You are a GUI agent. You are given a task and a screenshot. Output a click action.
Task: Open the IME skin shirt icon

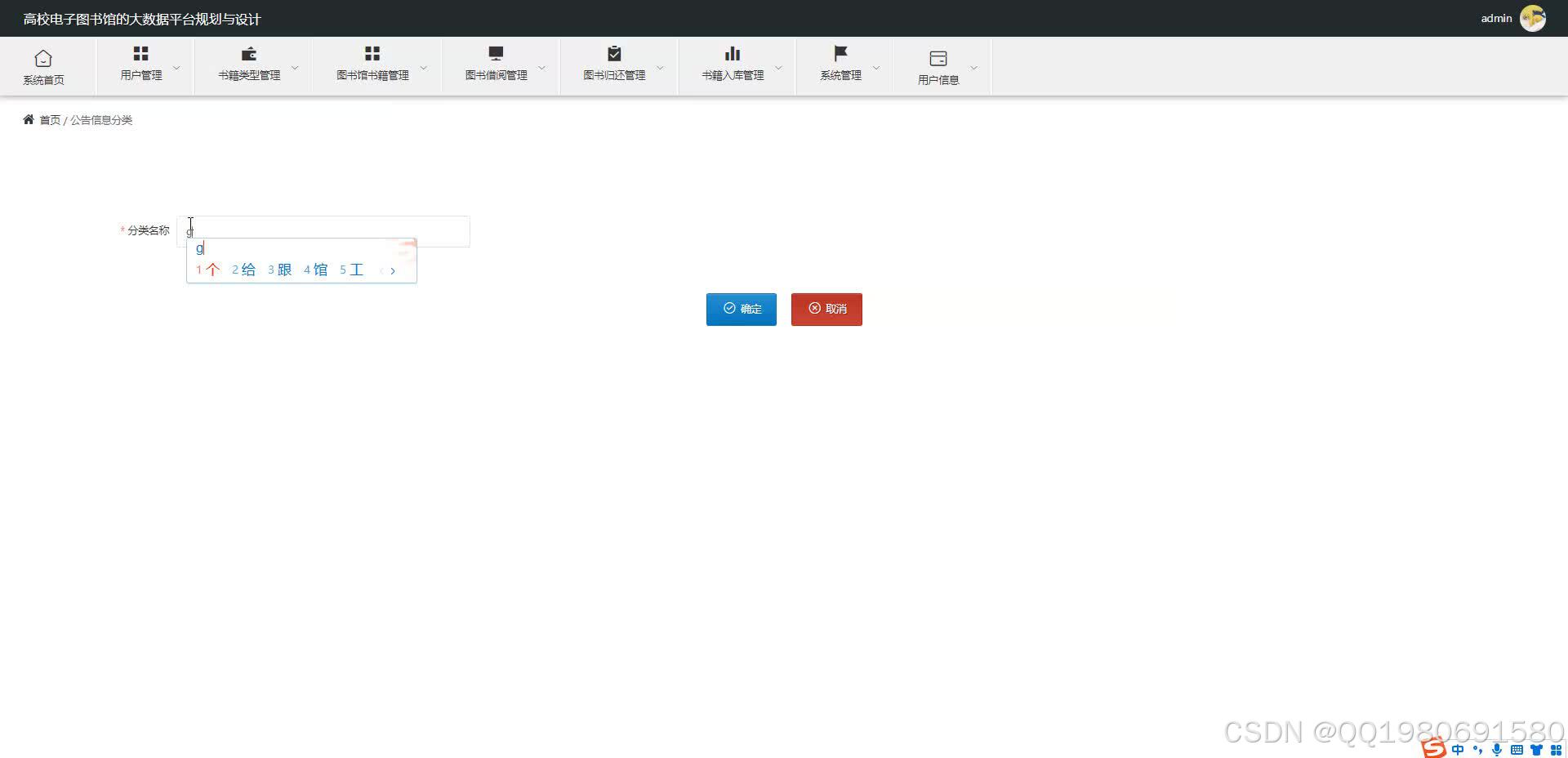[1536, 750]
